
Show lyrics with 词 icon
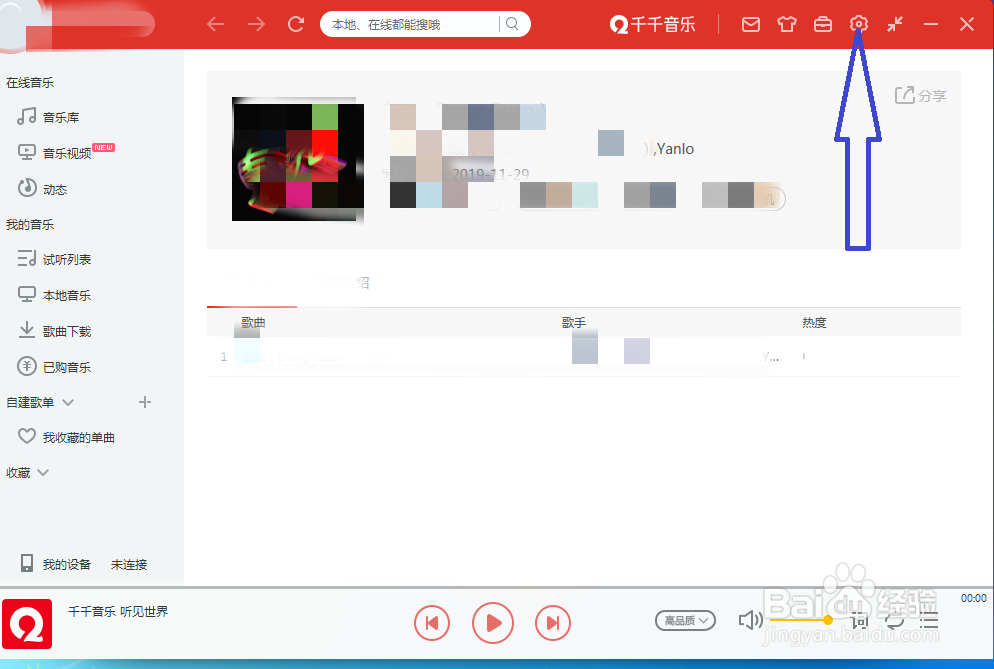860,620
